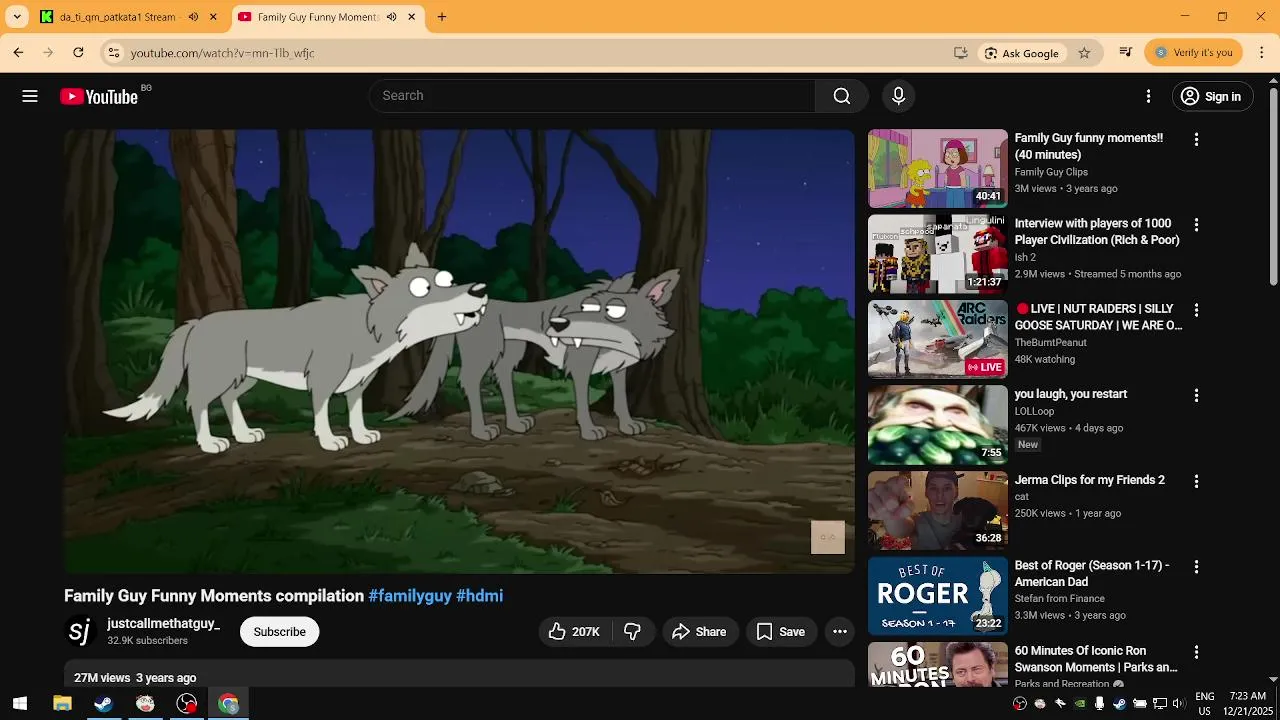Open options for Ron Swanson Moments video
The image size is (1280, 720).
1196,652
